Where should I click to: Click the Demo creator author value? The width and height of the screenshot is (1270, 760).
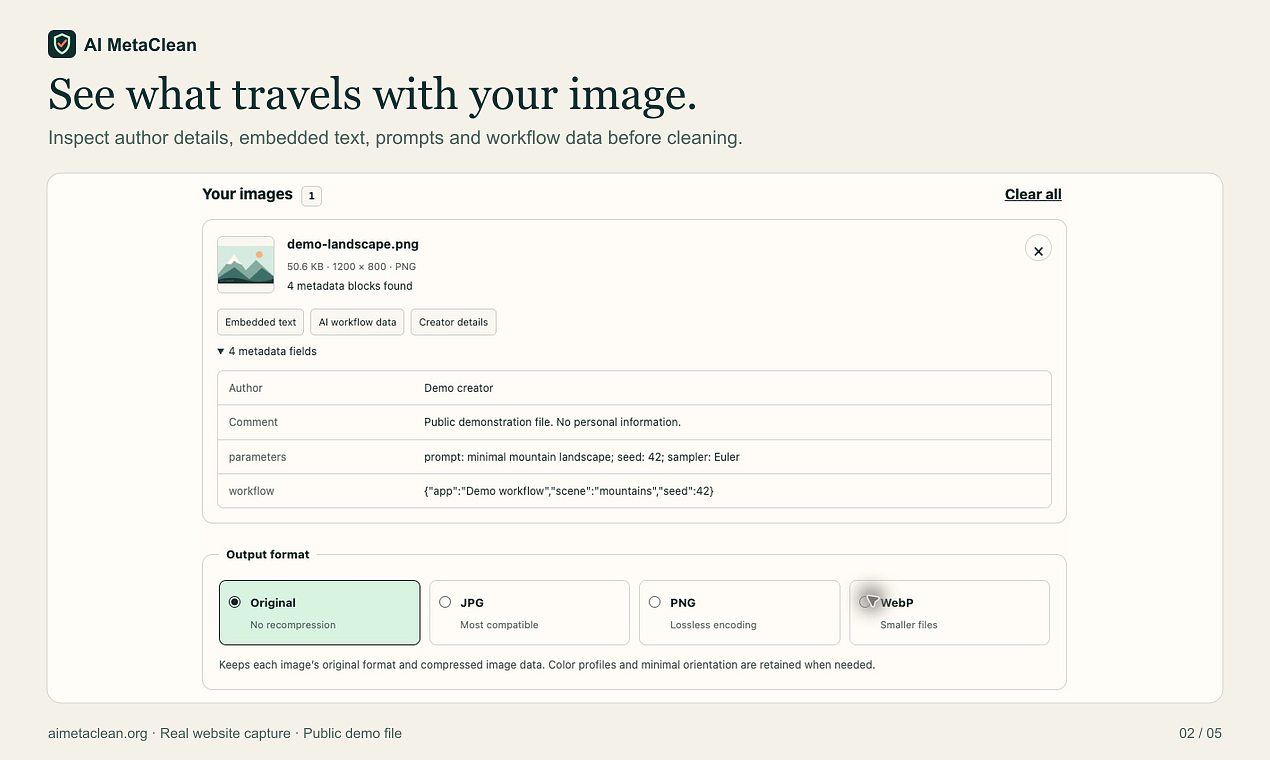(x=459, y=388)
